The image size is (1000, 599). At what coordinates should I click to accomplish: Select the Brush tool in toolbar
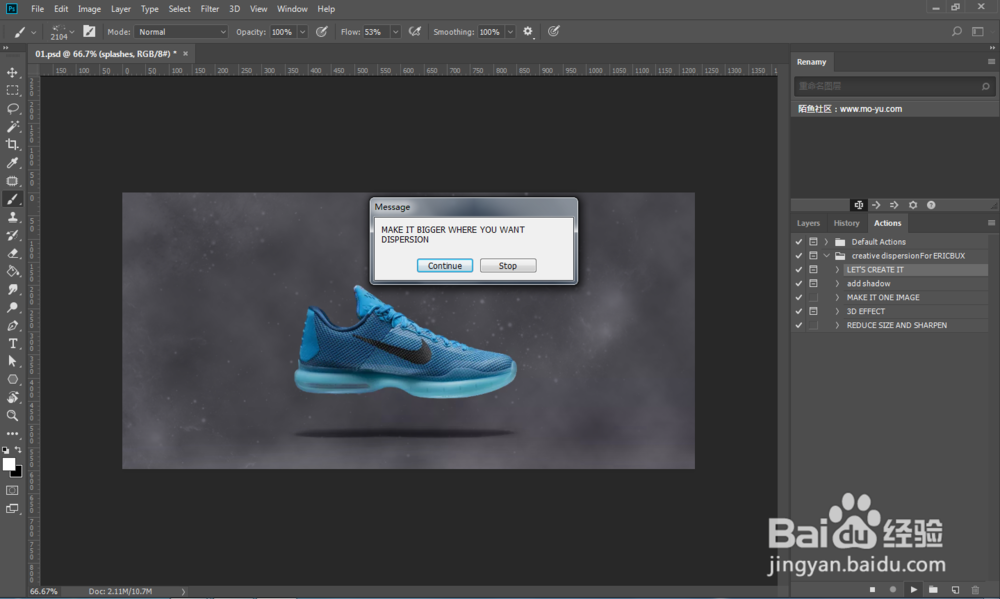coord(12,199)
